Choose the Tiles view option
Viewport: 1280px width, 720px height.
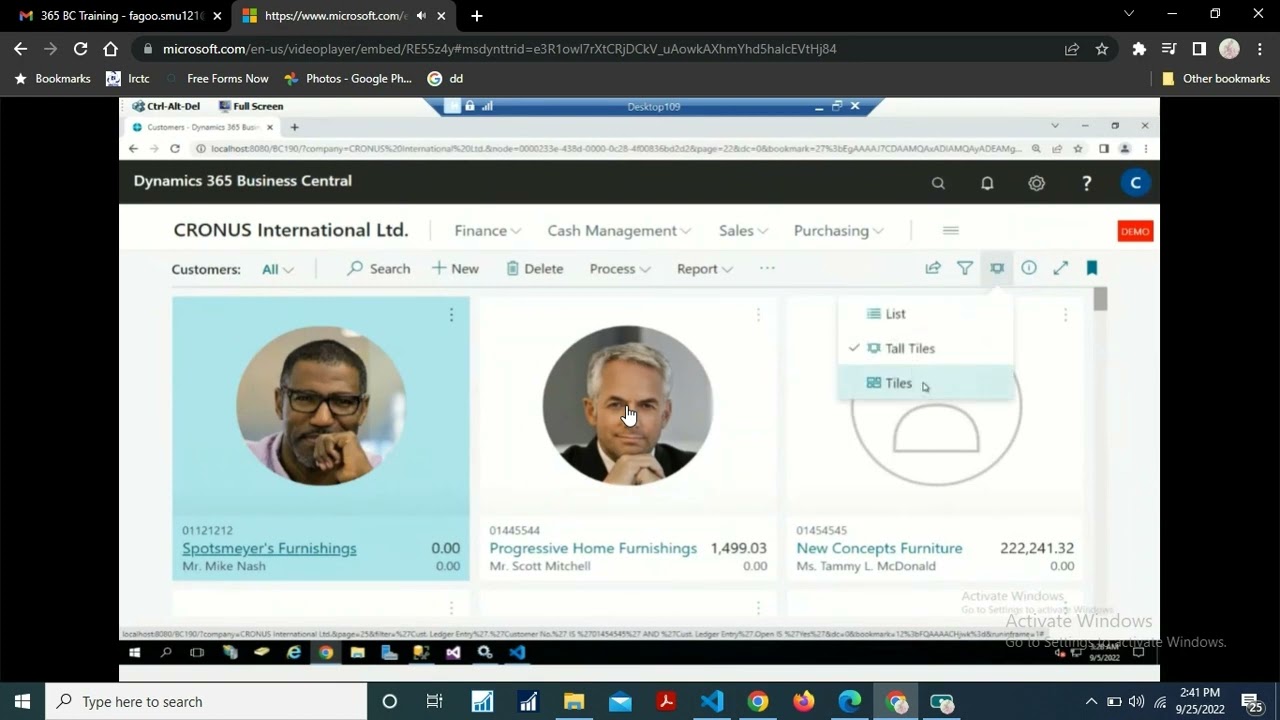(926, 383)
